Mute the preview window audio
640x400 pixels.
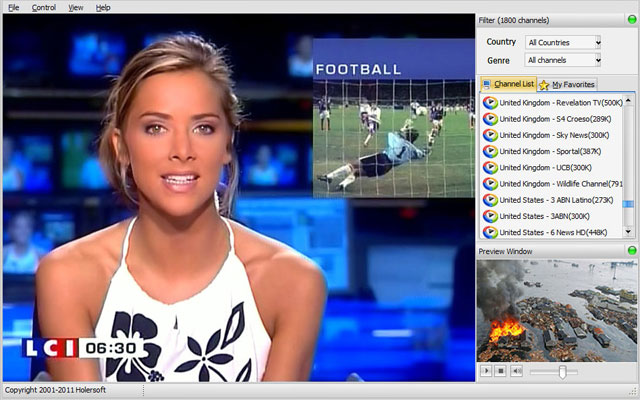click(516, 371)
